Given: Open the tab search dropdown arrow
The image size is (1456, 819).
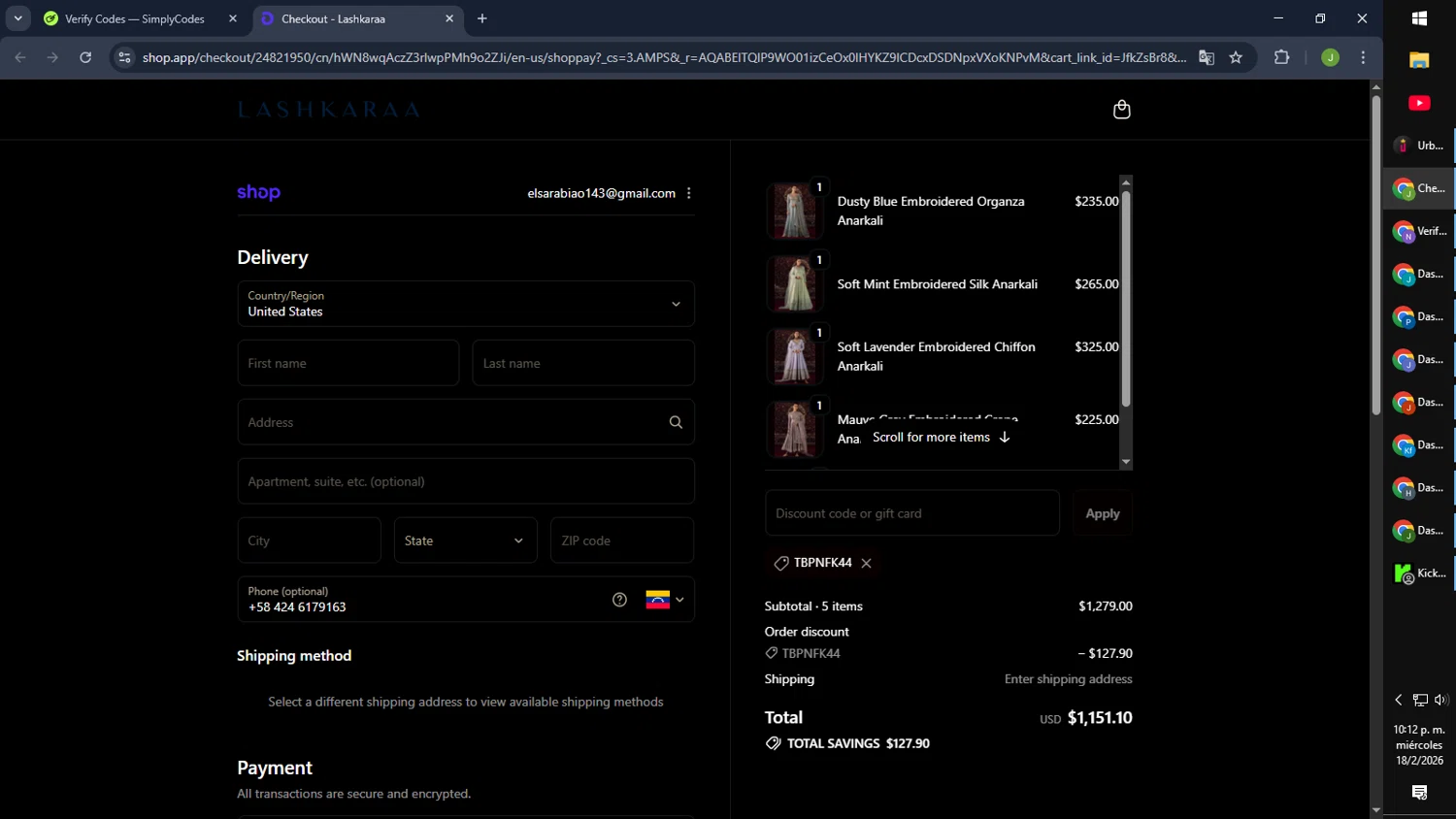Looking at the screenshot, I should coord(17,18).
